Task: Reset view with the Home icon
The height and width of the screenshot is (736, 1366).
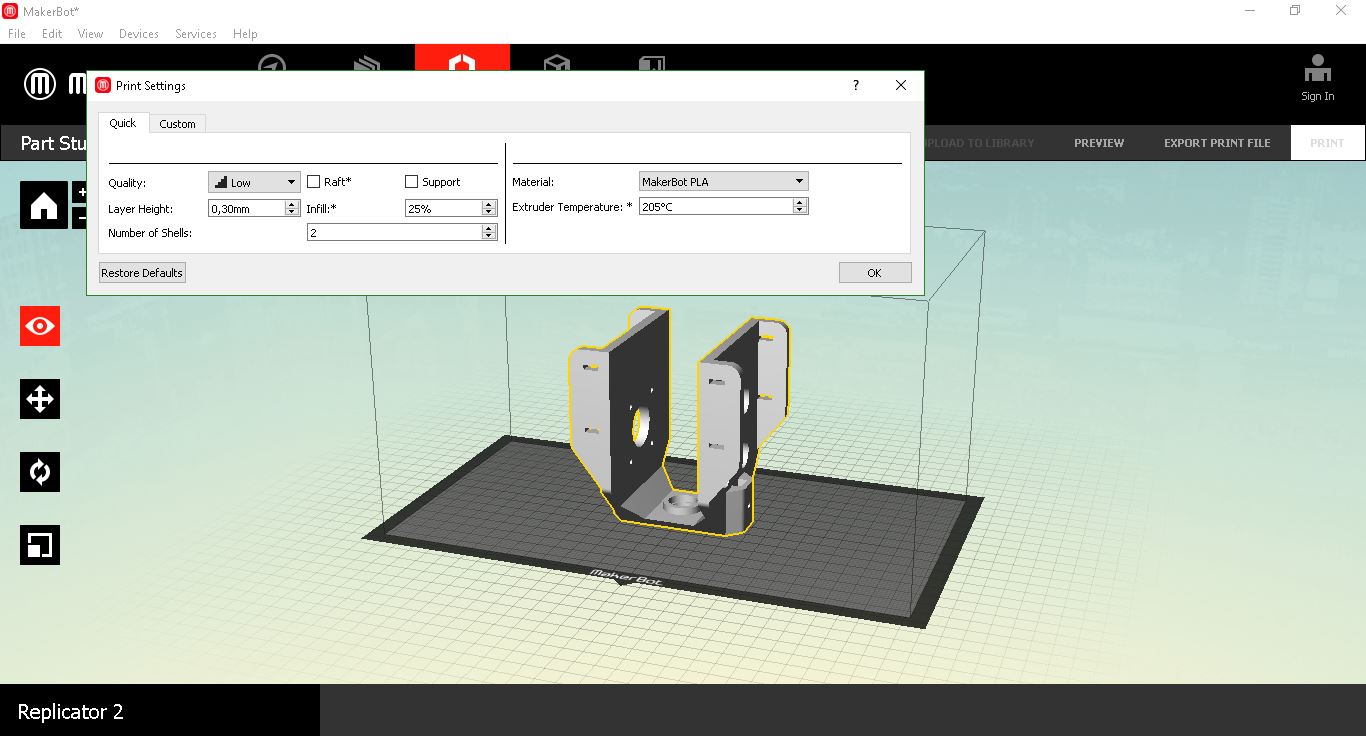Action: click(x=44, y=205)
